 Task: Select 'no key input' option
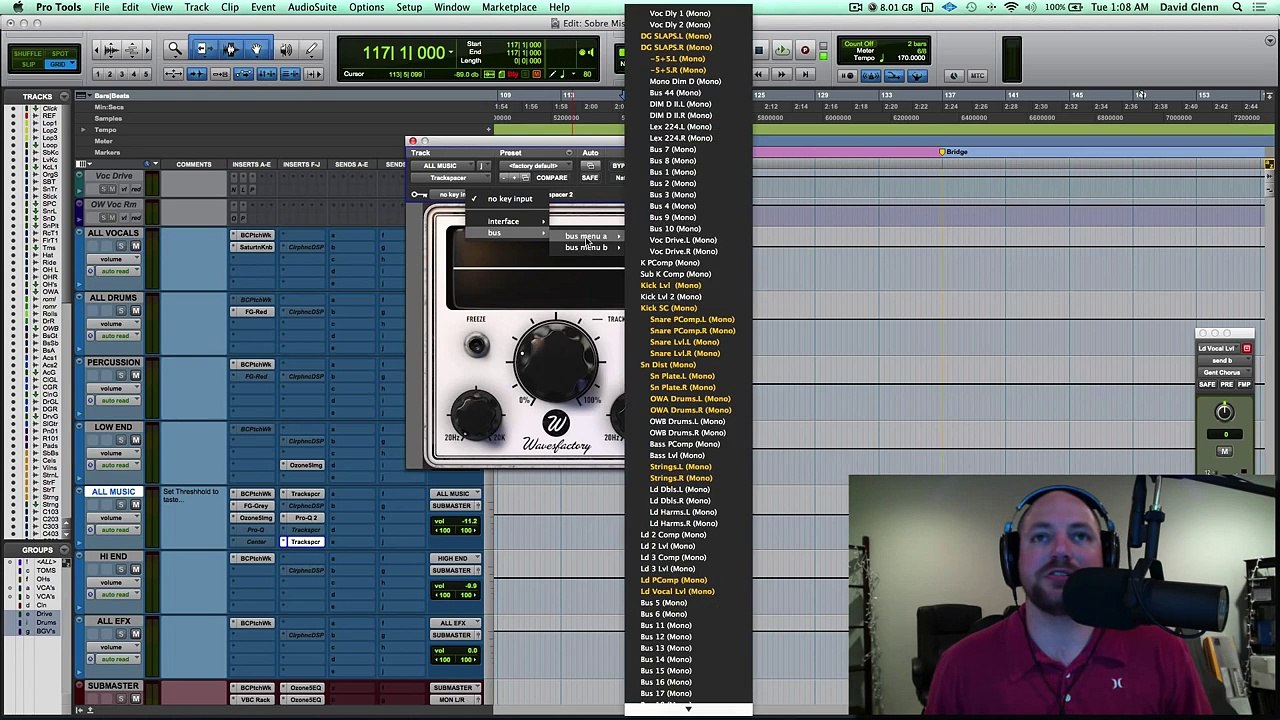pos(509,199)
